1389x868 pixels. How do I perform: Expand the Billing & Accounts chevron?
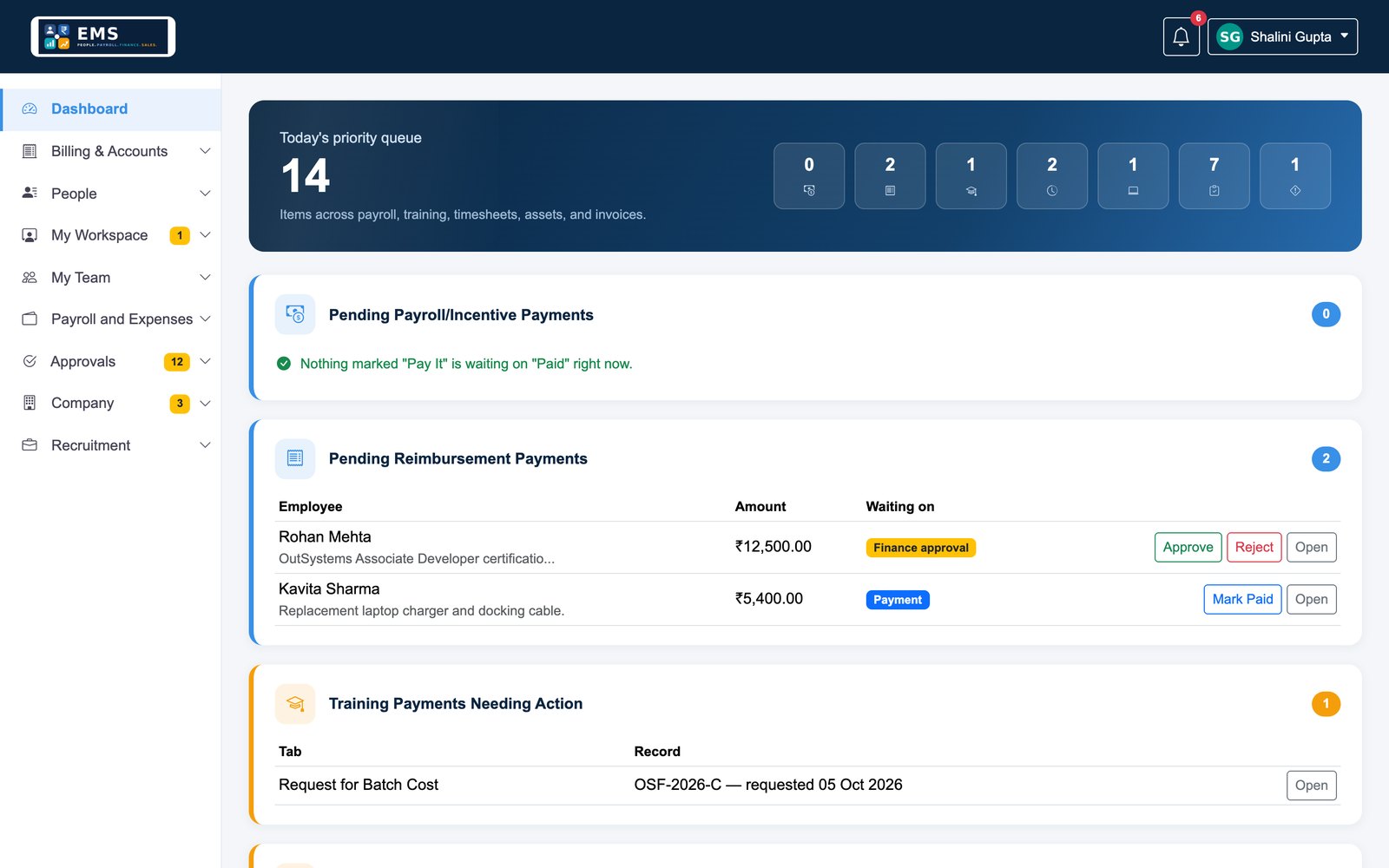(205, 151)
